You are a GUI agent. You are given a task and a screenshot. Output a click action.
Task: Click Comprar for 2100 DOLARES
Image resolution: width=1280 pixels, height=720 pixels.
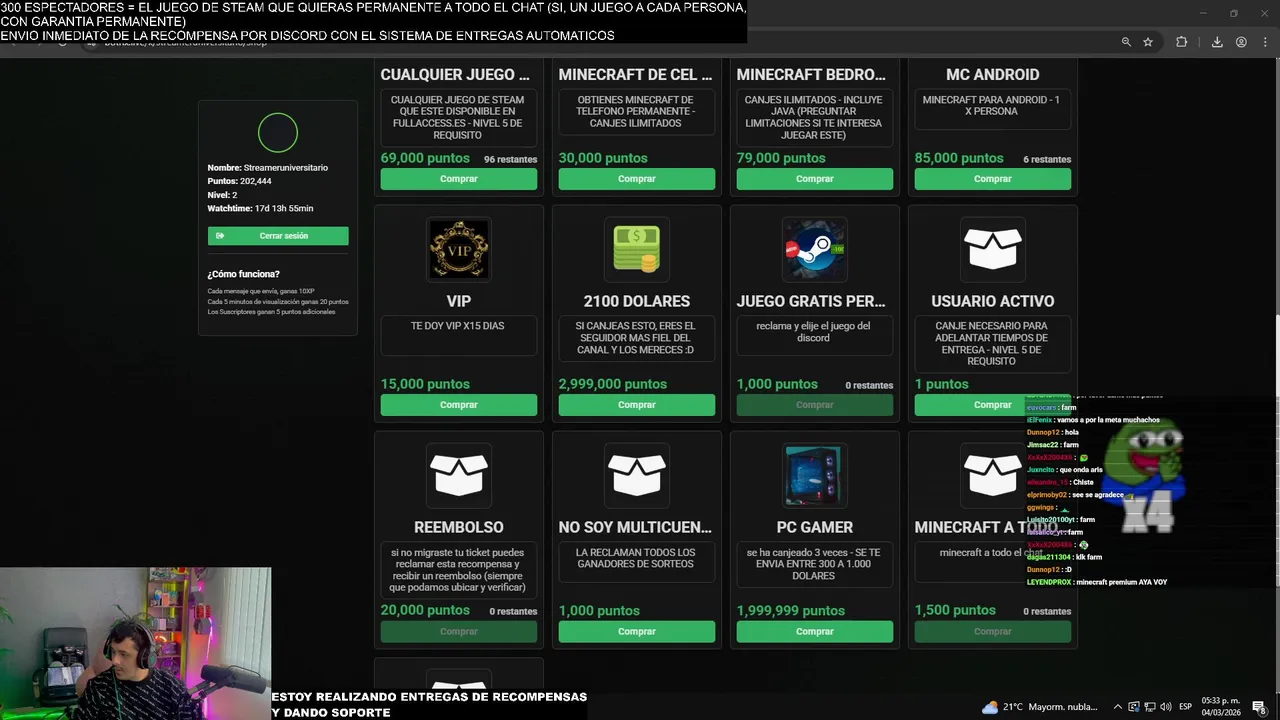(637, 405)
